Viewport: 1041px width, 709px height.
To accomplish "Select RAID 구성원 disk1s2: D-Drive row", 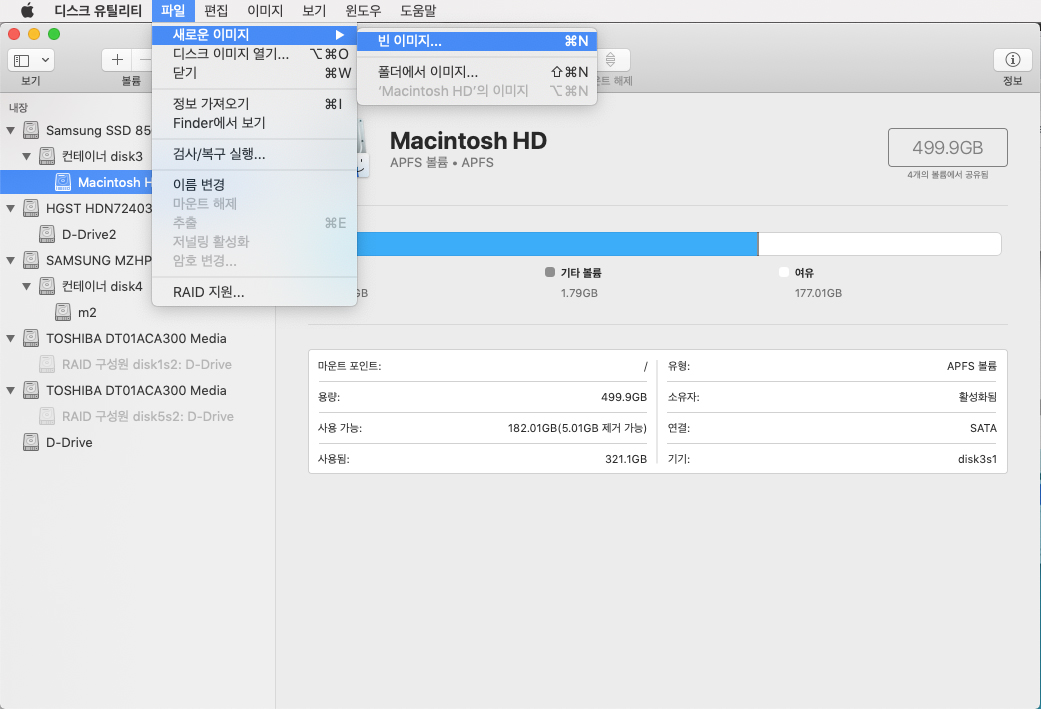I will point(137,364).
